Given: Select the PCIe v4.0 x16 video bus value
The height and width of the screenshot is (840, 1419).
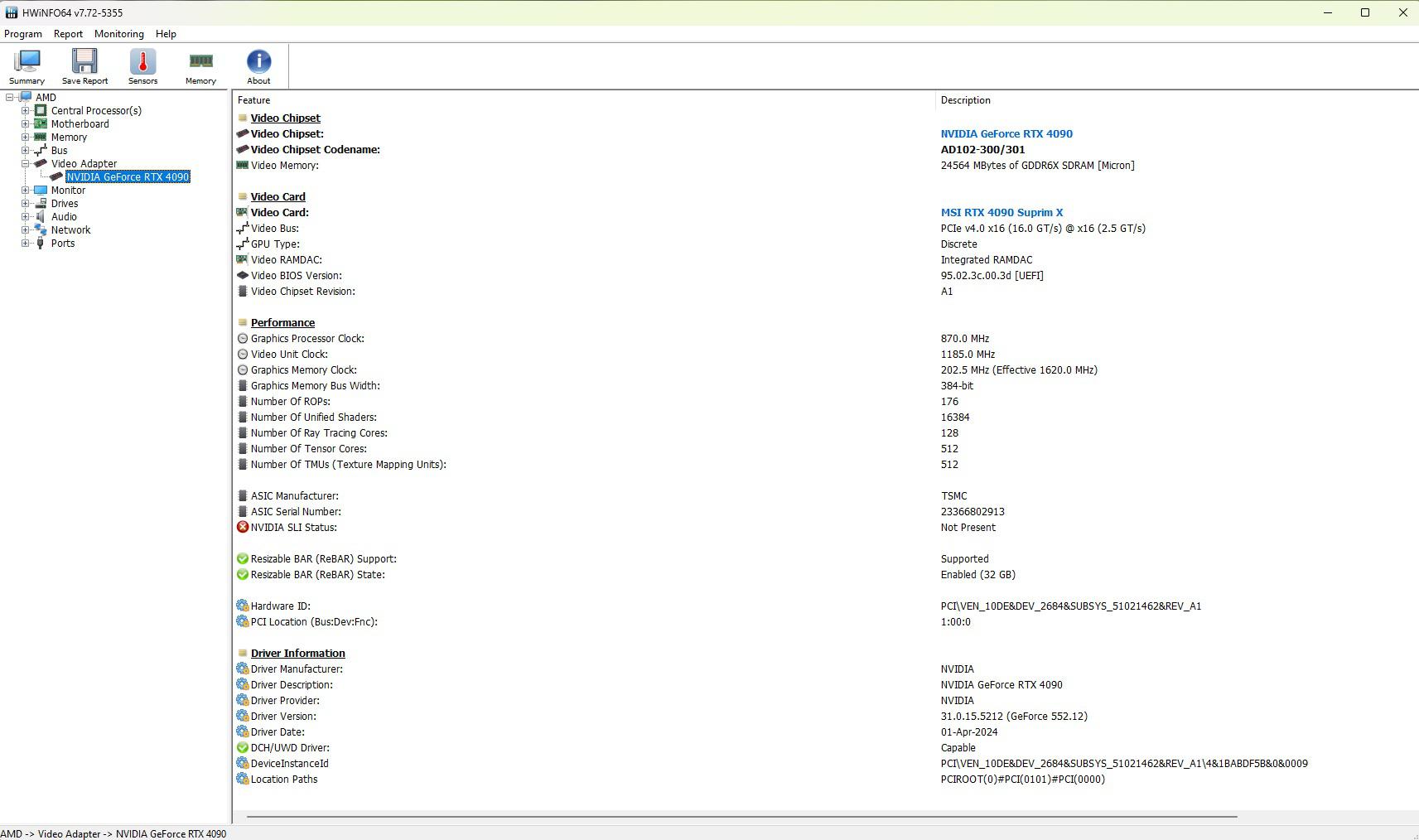Looking at the screenshot, I should [x=1043, y=228].
